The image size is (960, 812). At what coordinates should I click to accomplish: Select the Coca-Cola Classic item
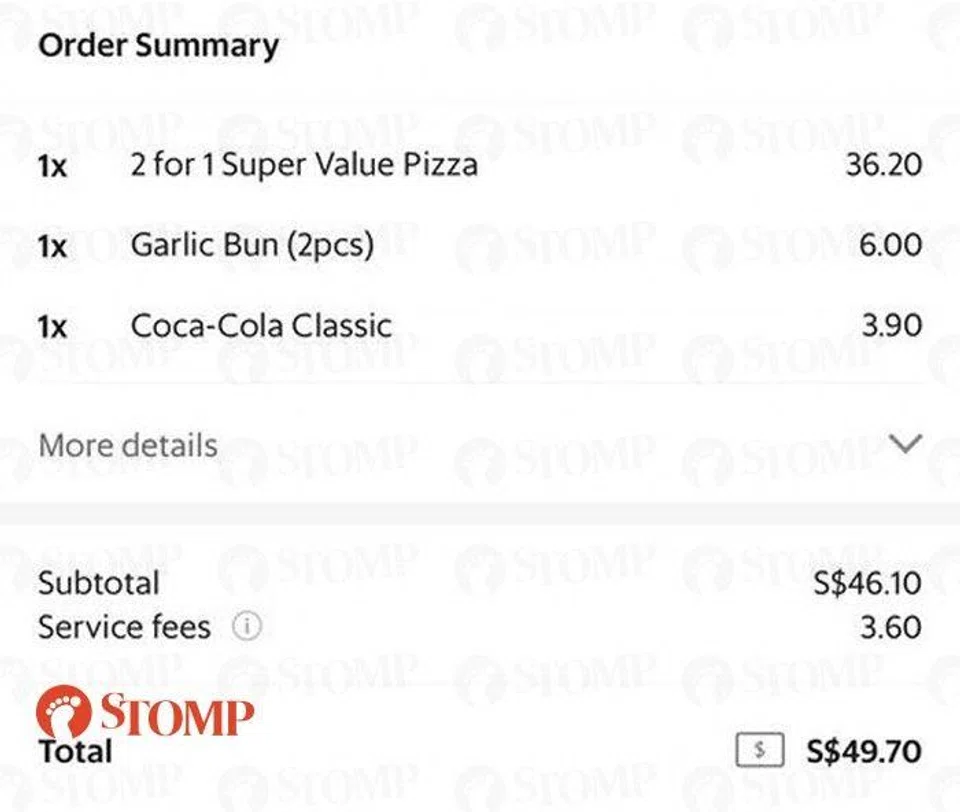pyautogui.click(x=261, y=325)
